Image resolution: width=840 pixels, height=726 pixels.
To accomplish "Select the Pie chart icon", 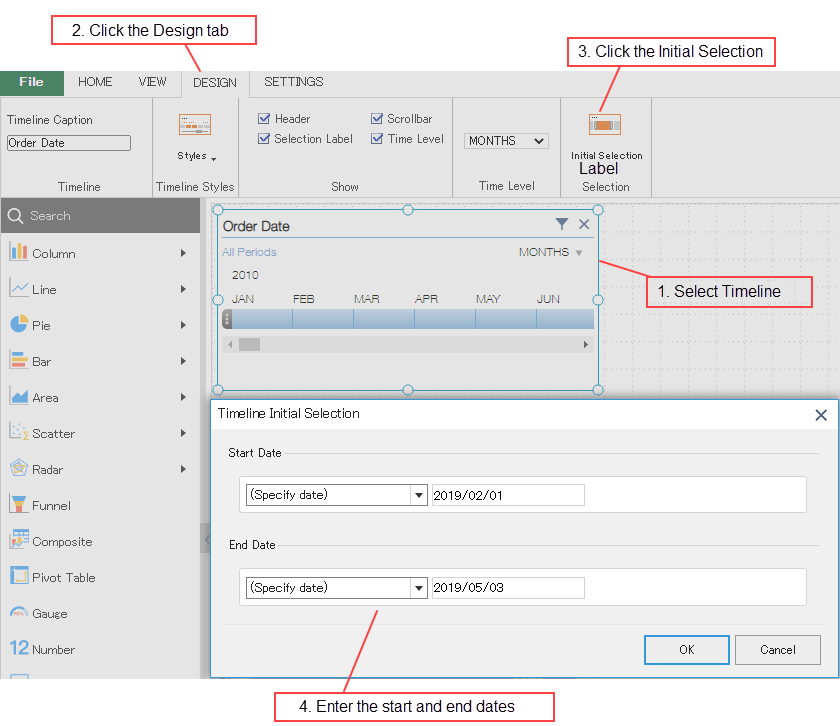I will [x=19, y=324].
